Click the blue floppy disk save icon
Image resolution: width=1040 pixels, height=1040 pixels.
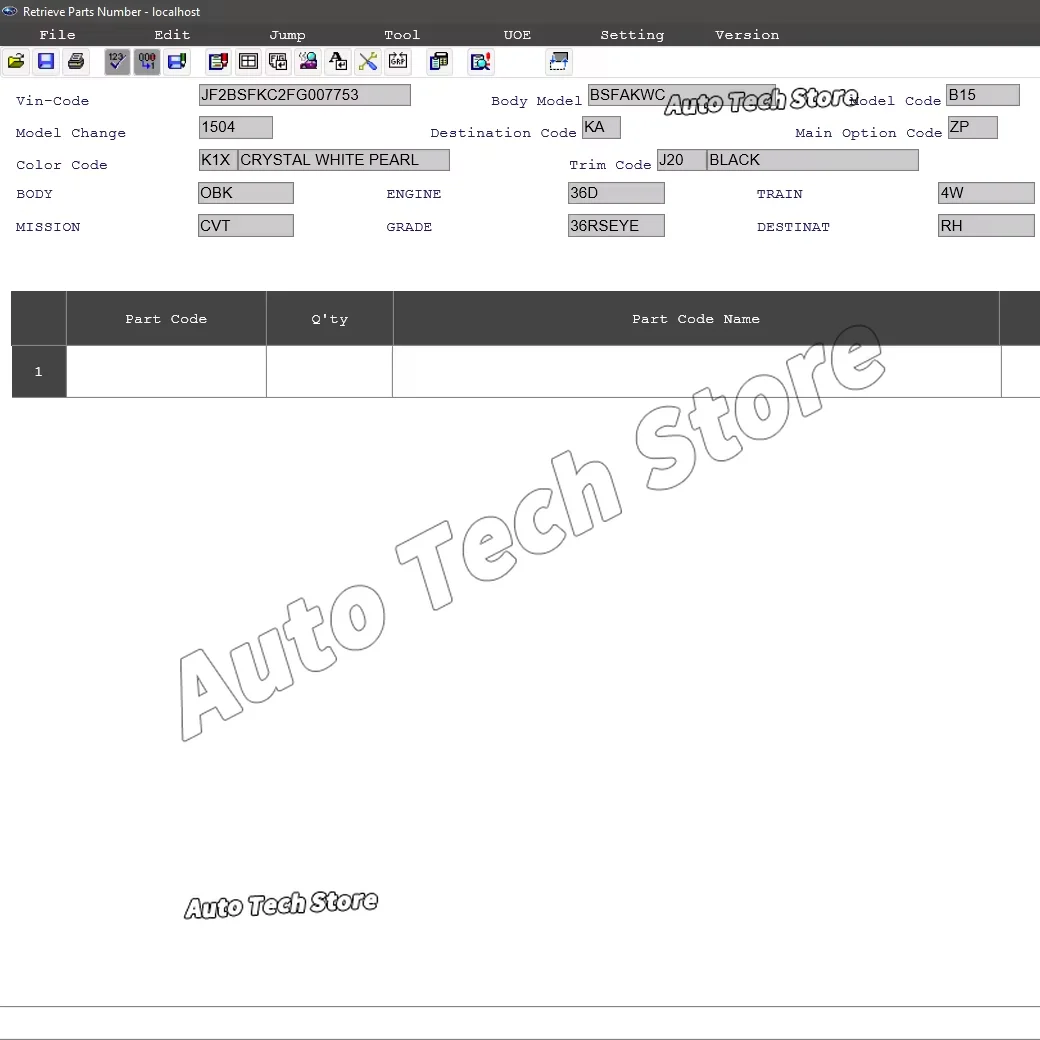click(46, 62)
